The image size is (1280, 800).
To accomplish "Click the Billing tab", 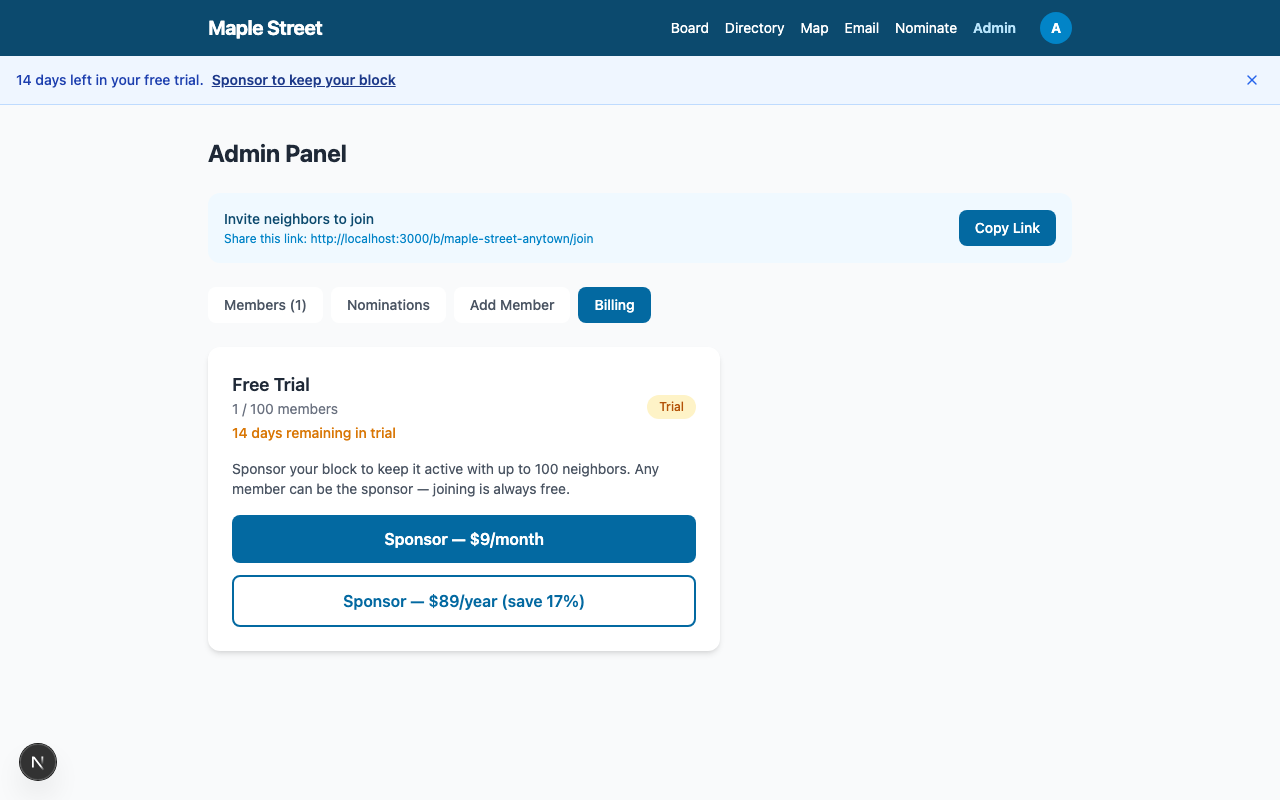I will 614,305.
